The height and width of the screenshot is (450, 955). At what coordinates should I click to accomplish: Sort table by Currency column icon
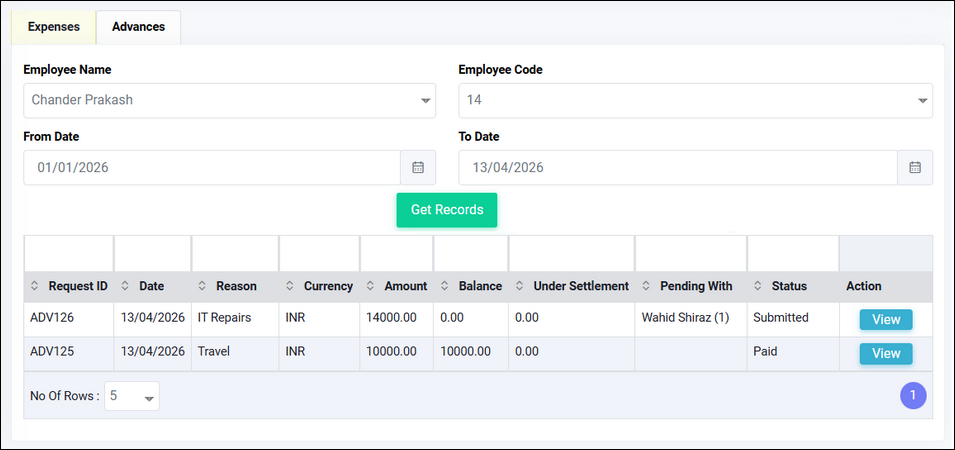[292, 287]
